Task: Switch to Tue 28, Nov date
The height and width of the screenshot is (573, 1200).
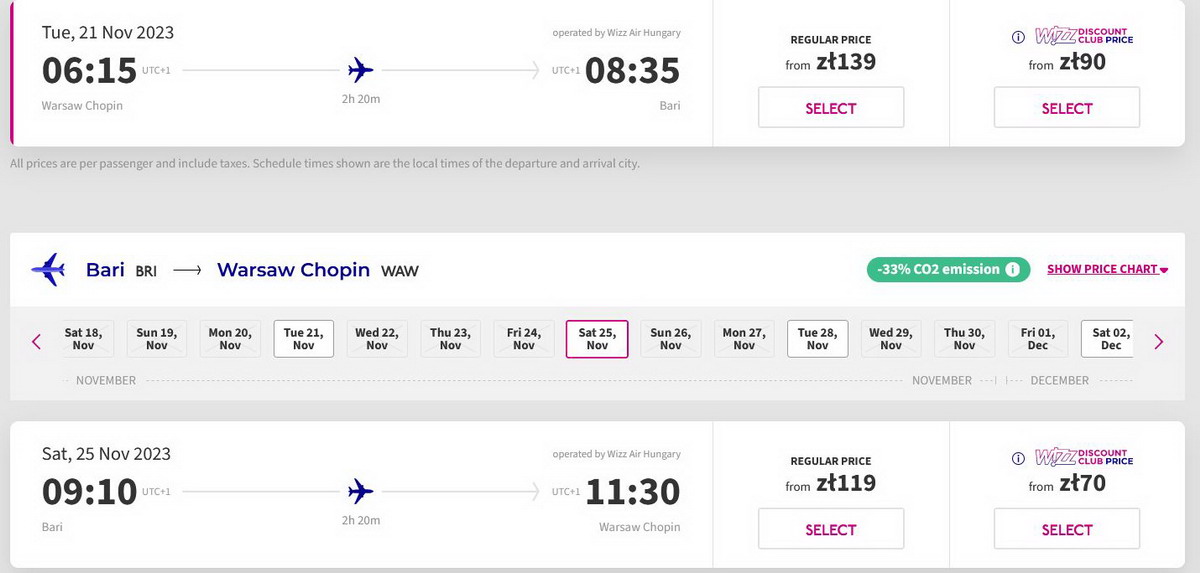Action: click(817, 339)
